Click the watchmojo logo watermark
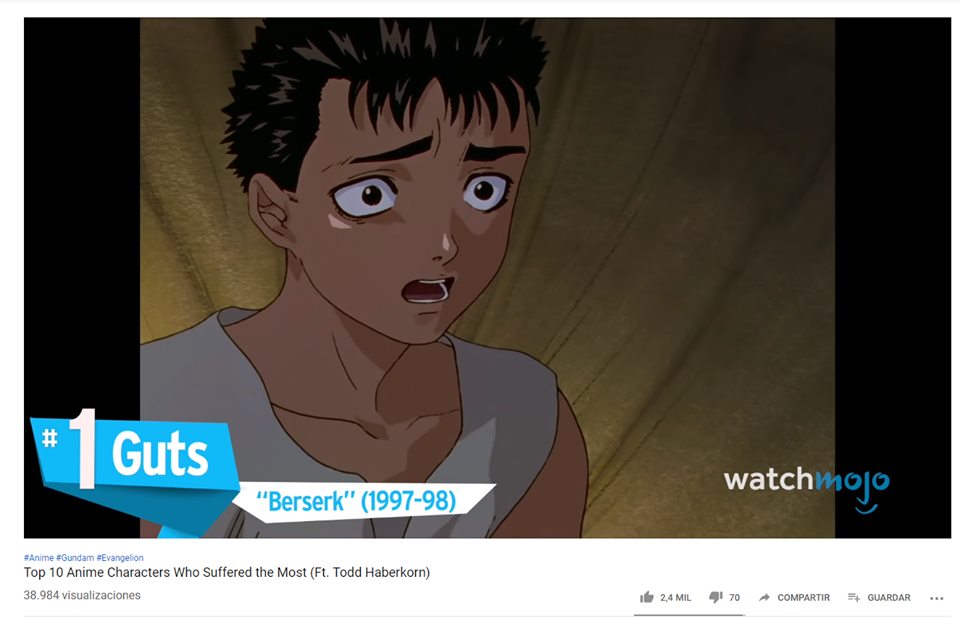The height and width of the screenshot is (621, 960). click(806, 487)
